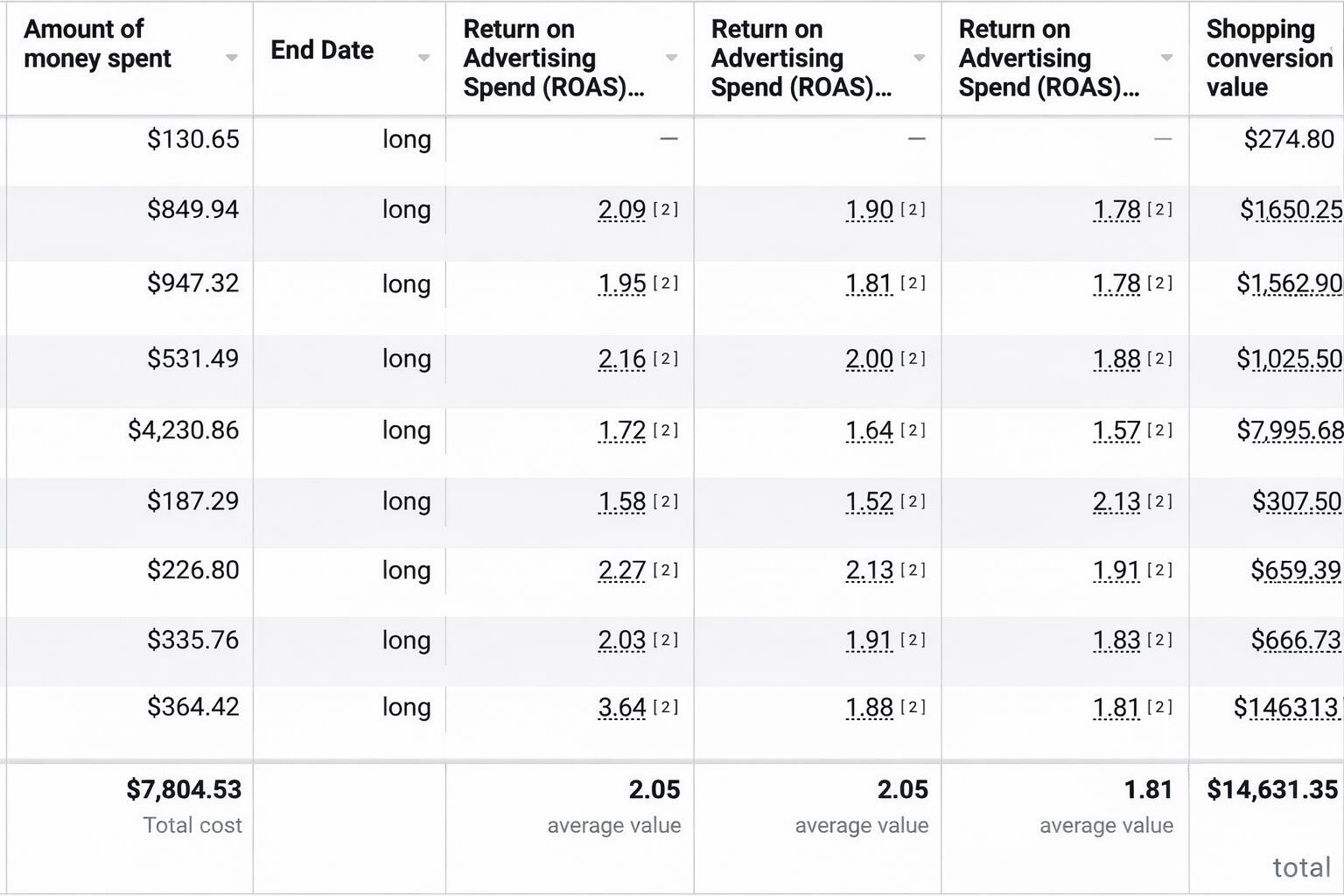This screenshot has width=1344, height=896.
Task: Open the Amount of money spent column dropdown
Action: pos(231,58)
